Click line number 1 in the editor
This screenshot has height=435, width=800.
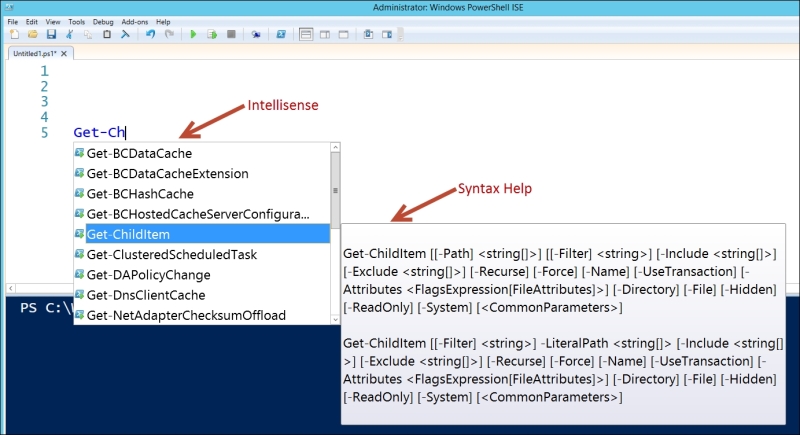(x=44, y=71)
